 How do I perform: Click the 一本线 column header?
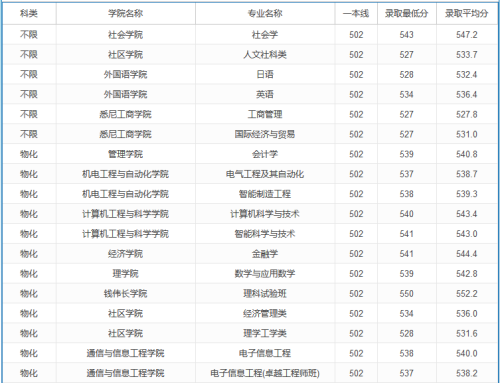tap(356, 14)
